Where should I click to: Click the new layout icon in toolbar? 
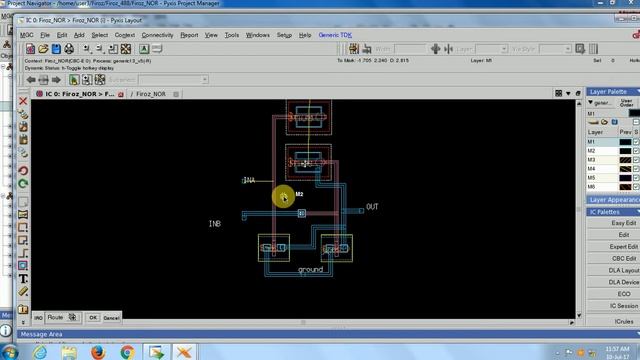point(30,49)
